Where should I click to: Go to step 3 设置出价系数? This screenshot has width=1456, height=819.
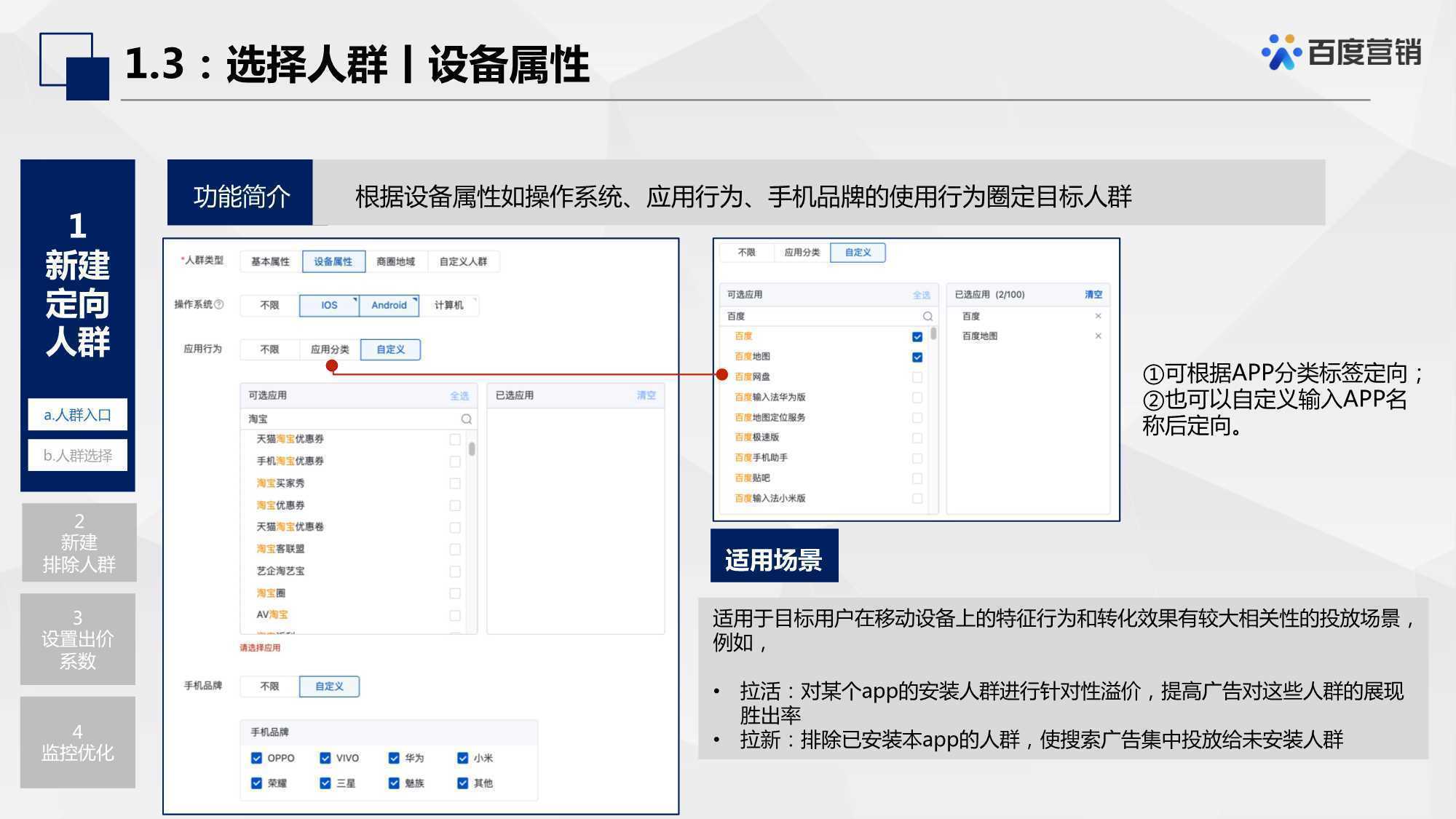click(78, 639)
